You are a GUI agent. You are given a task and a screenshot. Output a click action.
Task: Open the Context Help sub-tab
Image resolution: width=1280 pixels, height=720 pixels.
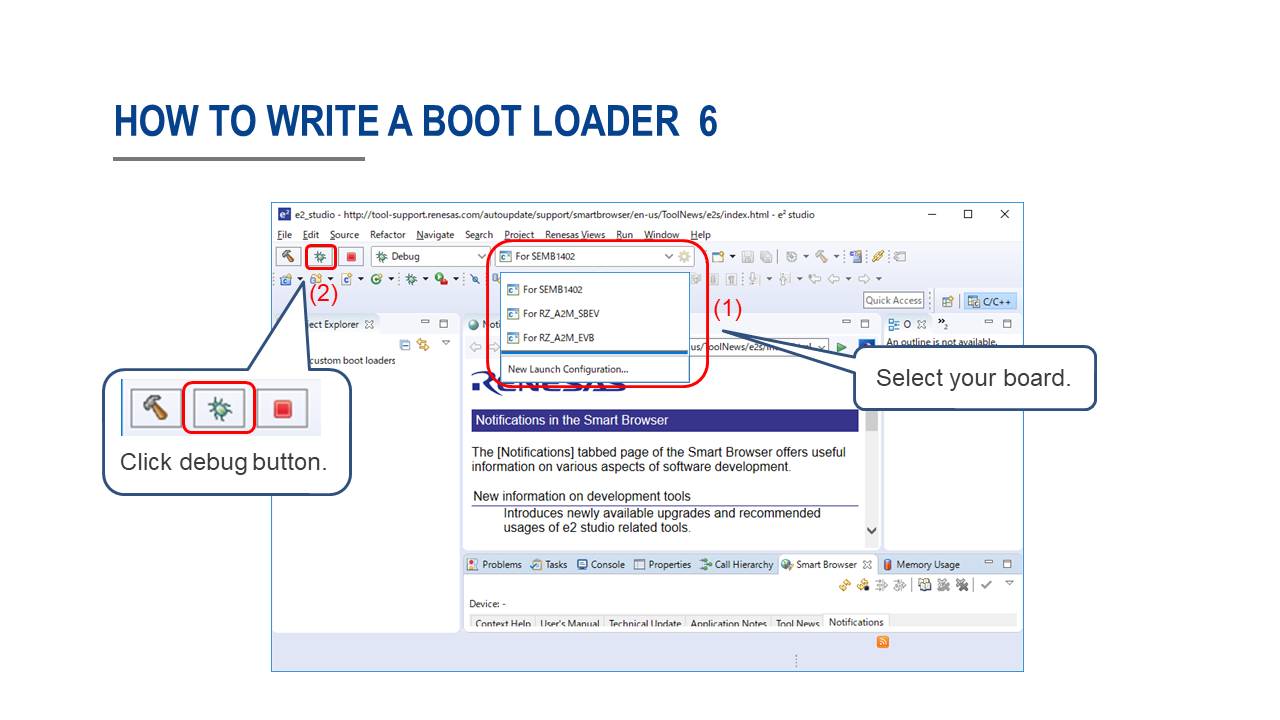tap(503, 623)
